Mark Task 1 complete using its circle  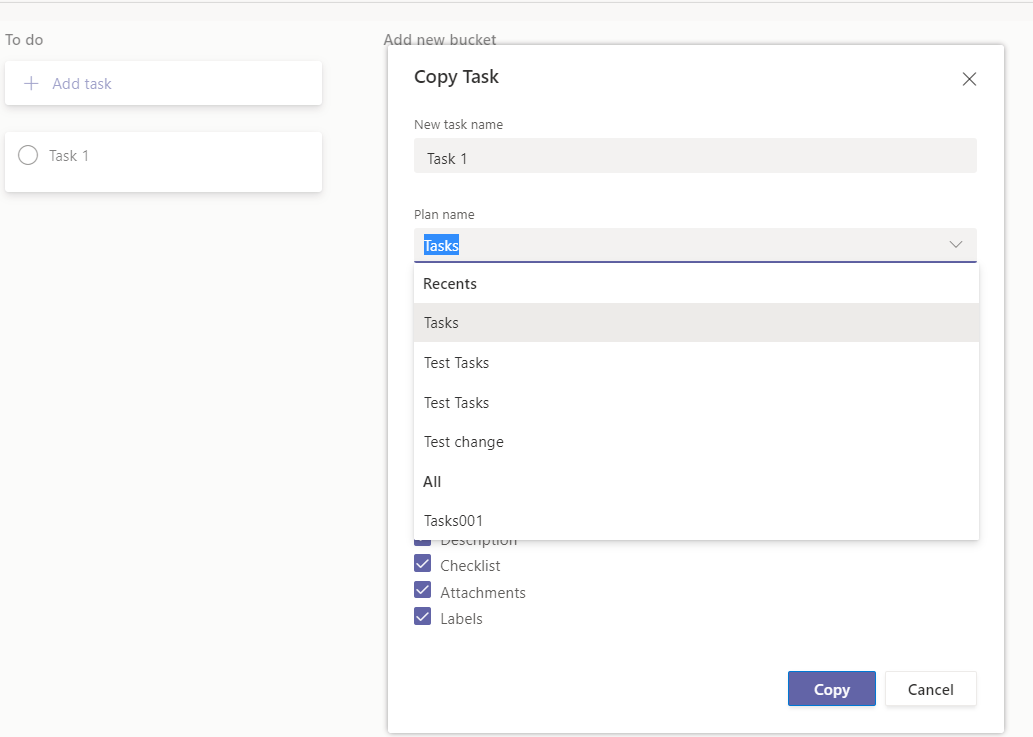[28, 155]
